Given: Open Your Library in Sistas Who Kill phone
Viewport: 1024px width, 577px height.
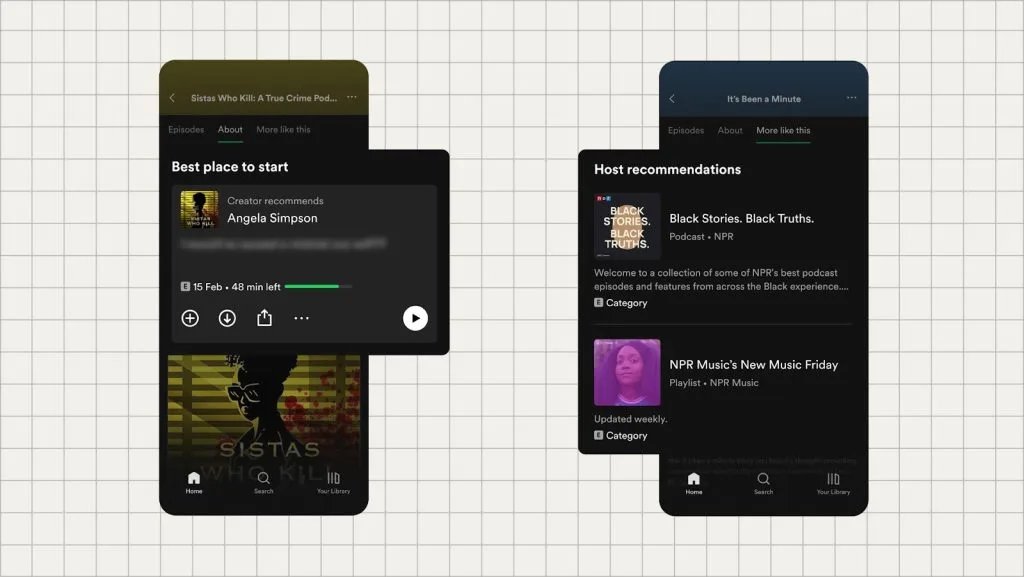Looking at the screenshot, I should coord(334,482).
